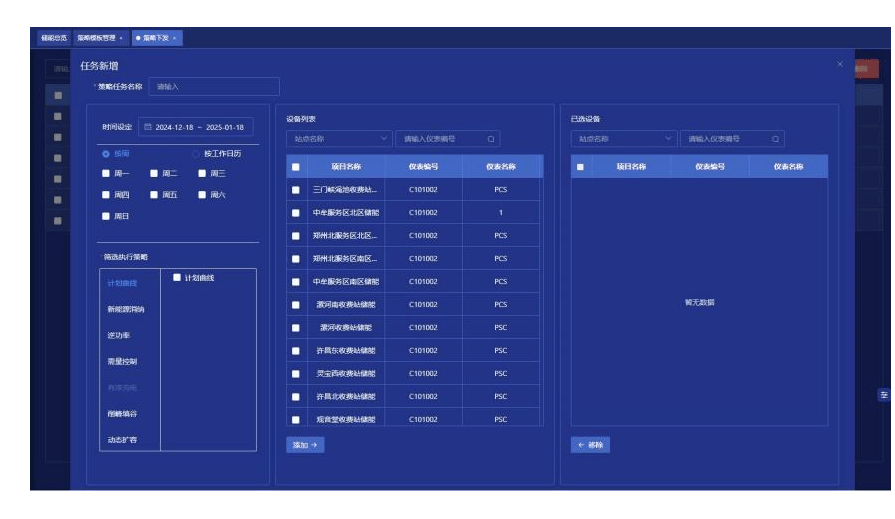
Task: Click the 郑州北服务区南区 project name cell
Action: [x=345, y=259]
